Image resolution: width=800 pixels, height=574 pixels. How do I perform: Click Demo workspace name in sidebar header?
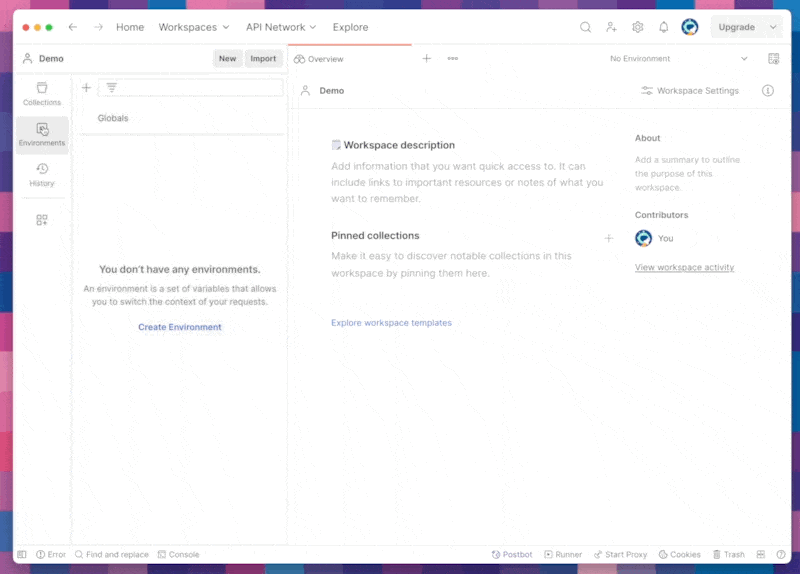pyautogui.click(x=51, y=59)
